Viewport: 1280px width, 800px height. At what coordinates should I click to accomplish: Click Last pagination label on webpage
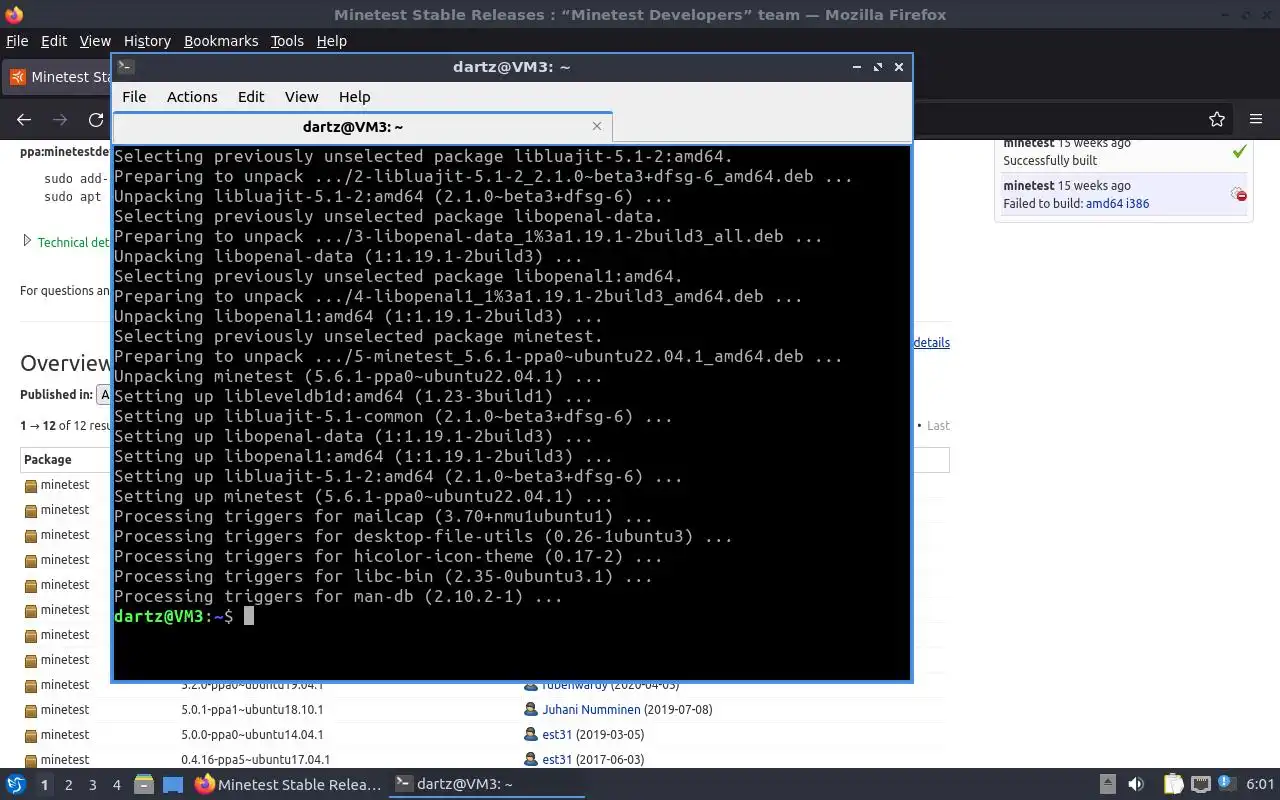click(x=938, y=425)
